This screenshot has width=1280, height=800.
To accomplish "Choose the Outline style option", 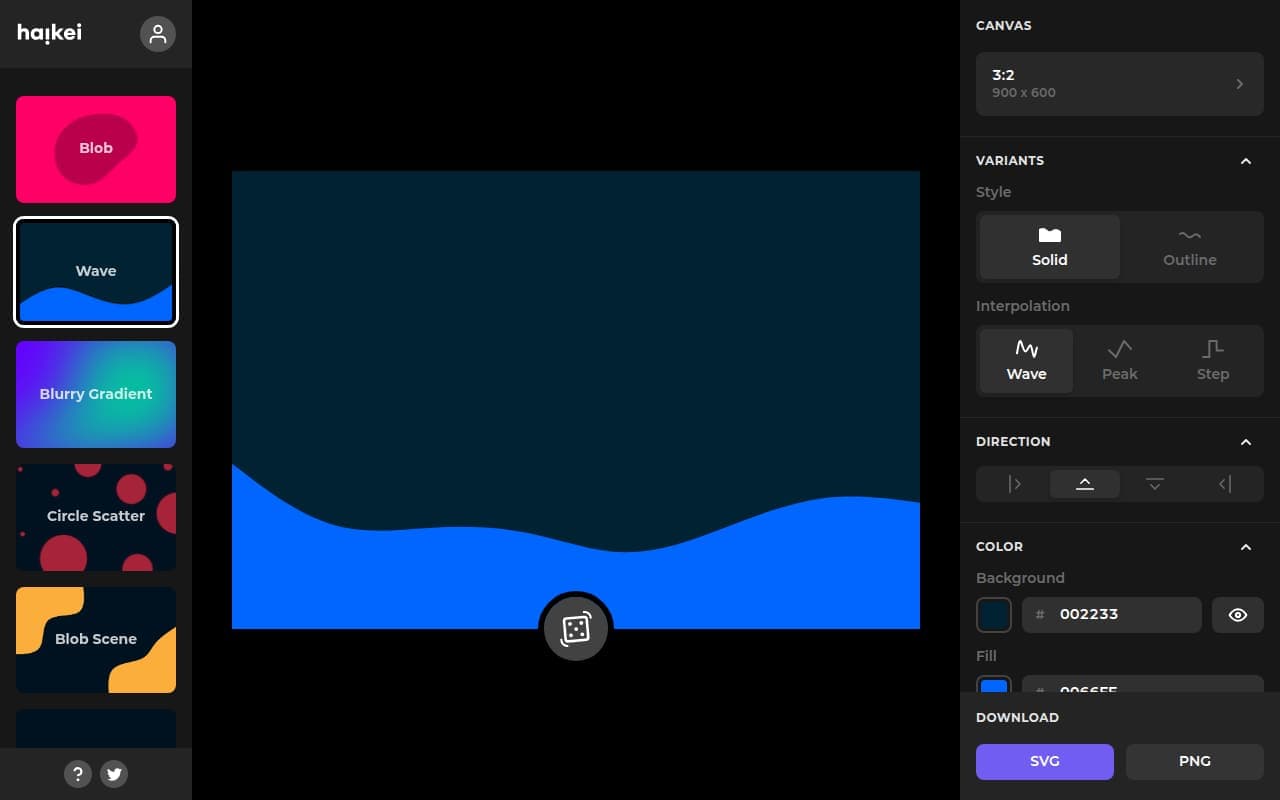I will tap(1190, 247).
